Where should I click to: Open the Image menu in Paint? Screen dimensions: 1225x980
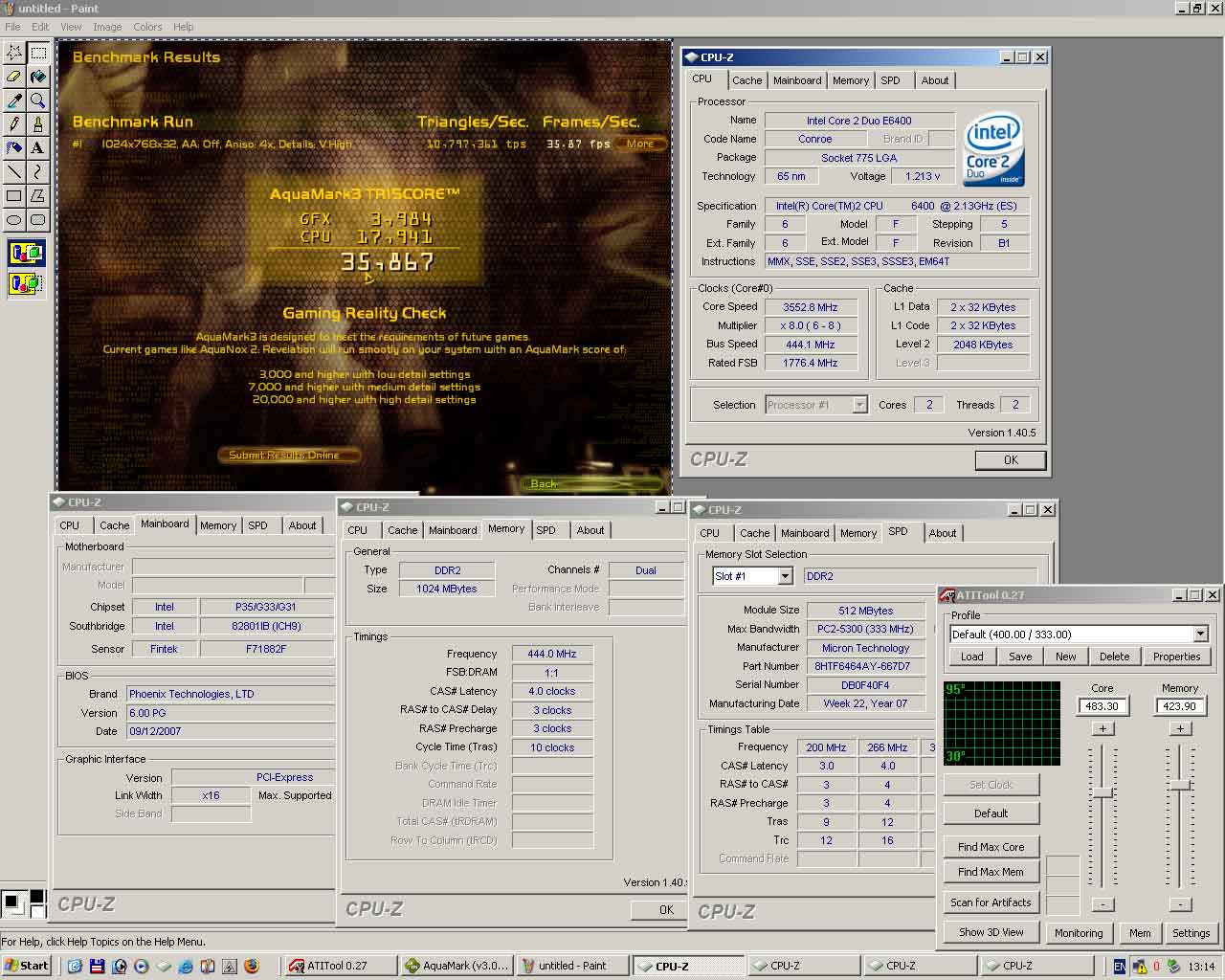[106, 27]
